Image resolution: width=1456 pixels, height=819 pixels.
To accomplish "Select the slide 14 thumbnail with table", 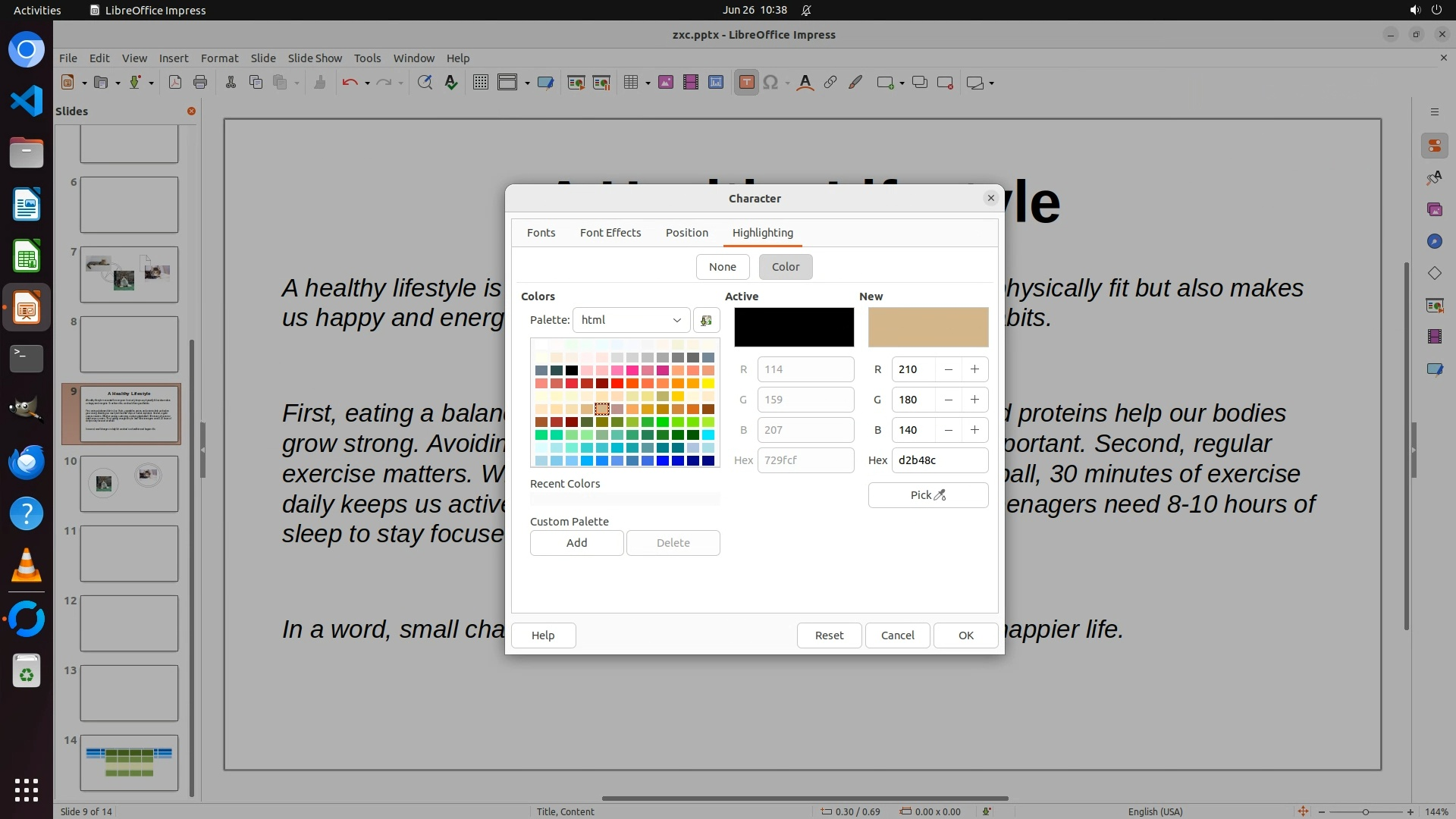I will (x=129, y=762).
